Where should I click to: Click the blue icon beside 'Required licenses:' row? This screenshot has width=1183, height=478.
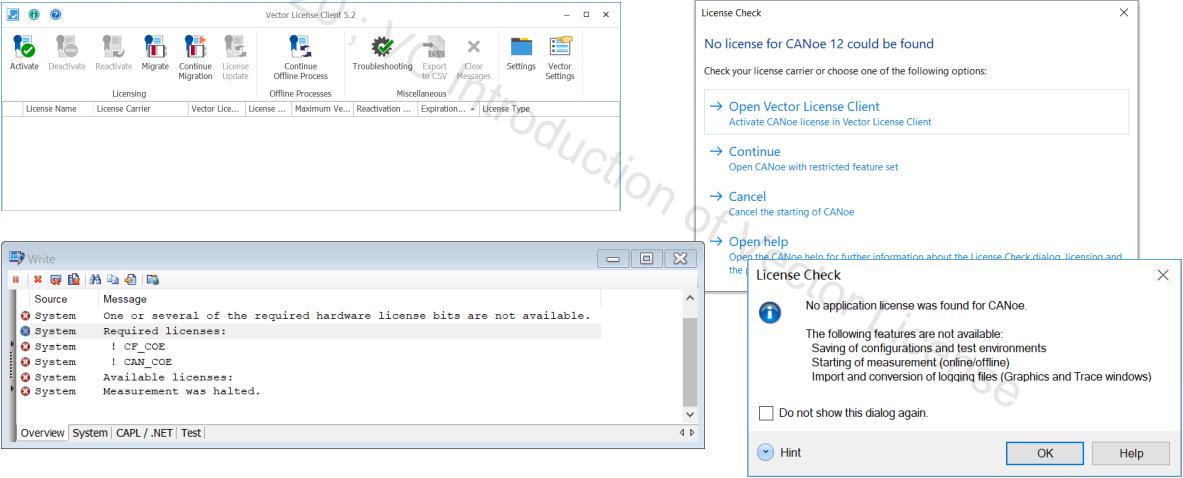25,331
